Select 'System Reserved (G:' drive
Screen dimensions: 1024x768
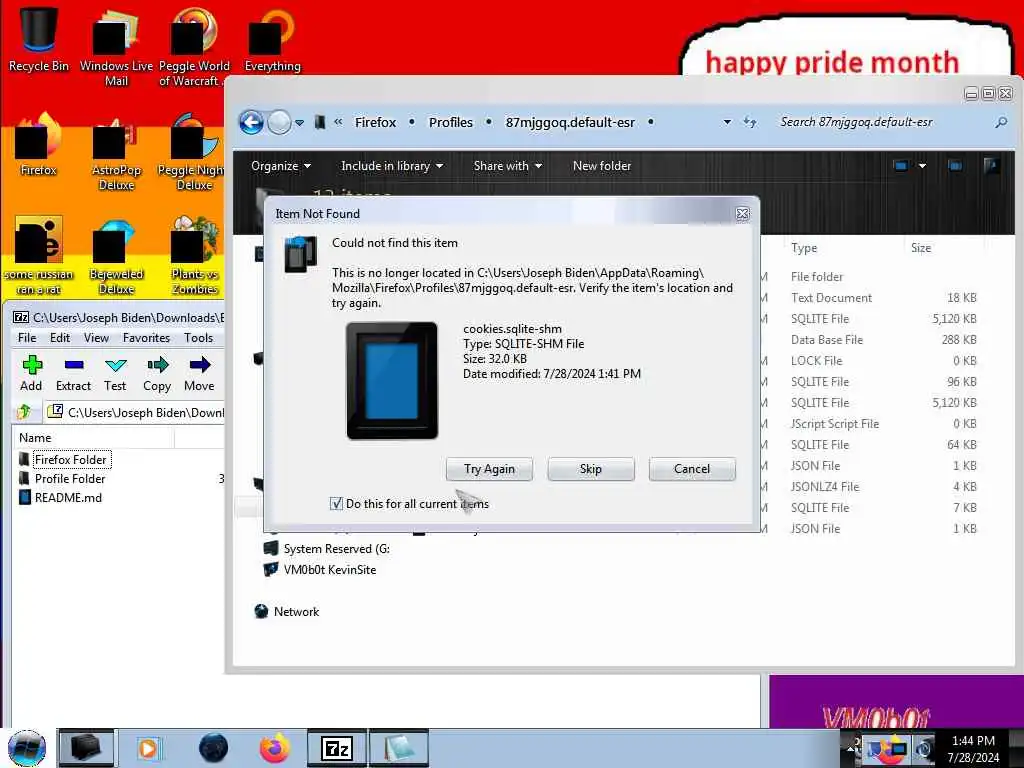[x=327, y=549]
